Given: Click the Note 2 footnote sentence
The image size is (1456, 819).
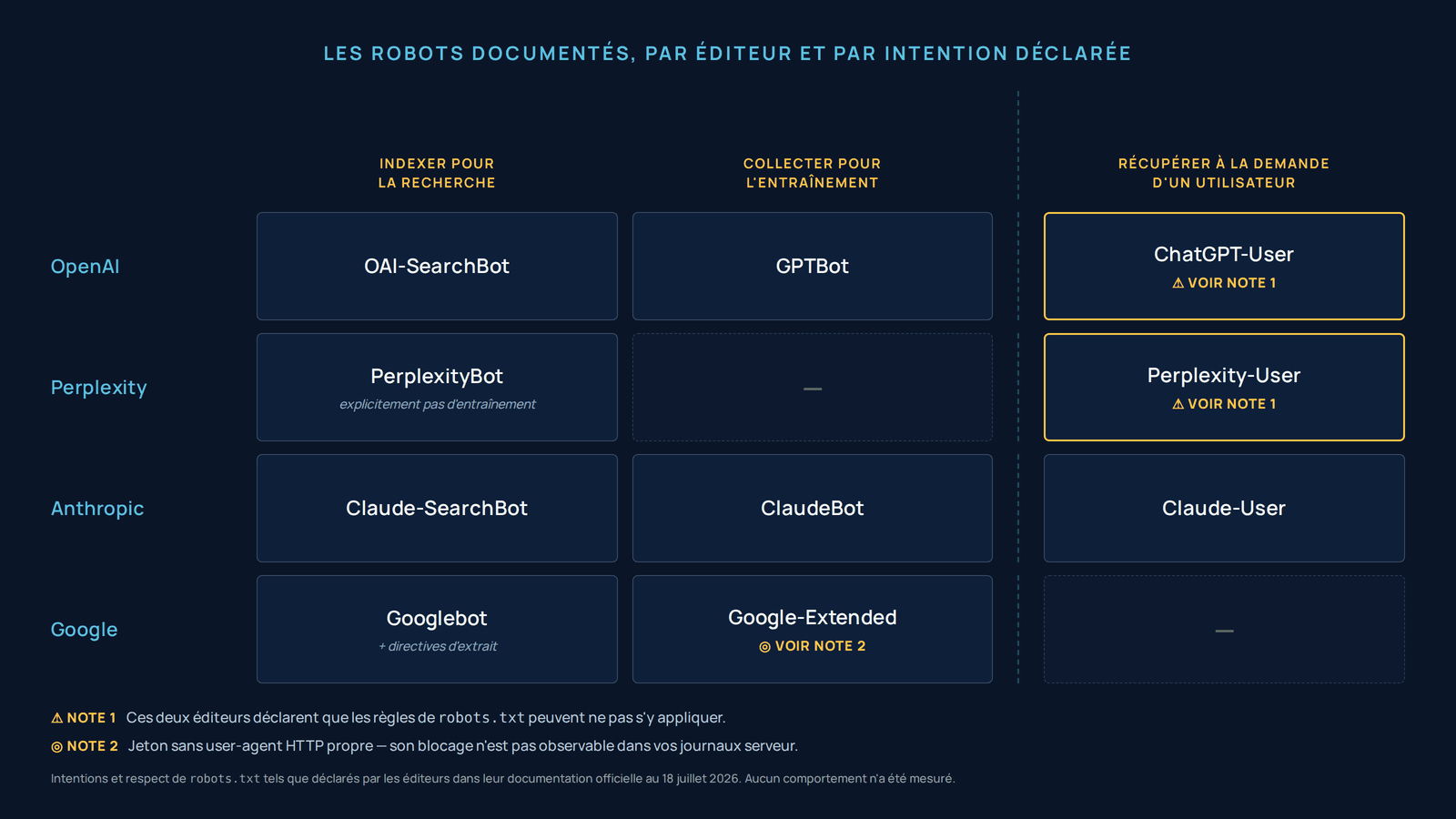Looking at the screenshot, I should [x=463, y=746].
